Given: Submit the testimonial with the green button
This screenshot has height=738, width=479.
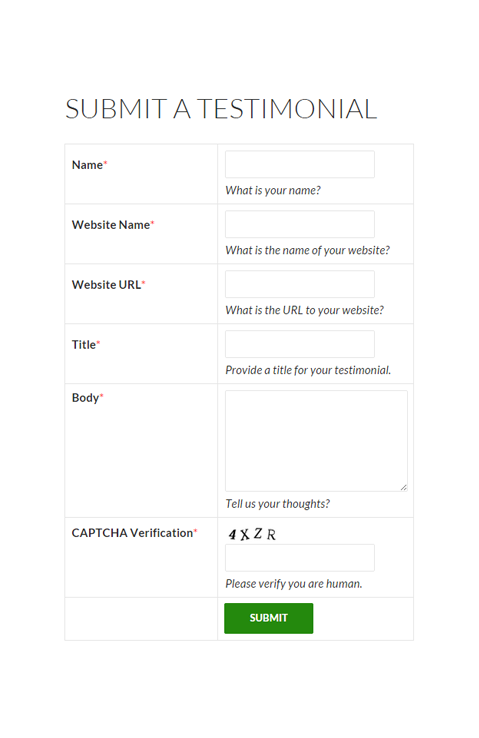Looking at the screenshot, I should [x=269, y=618].
